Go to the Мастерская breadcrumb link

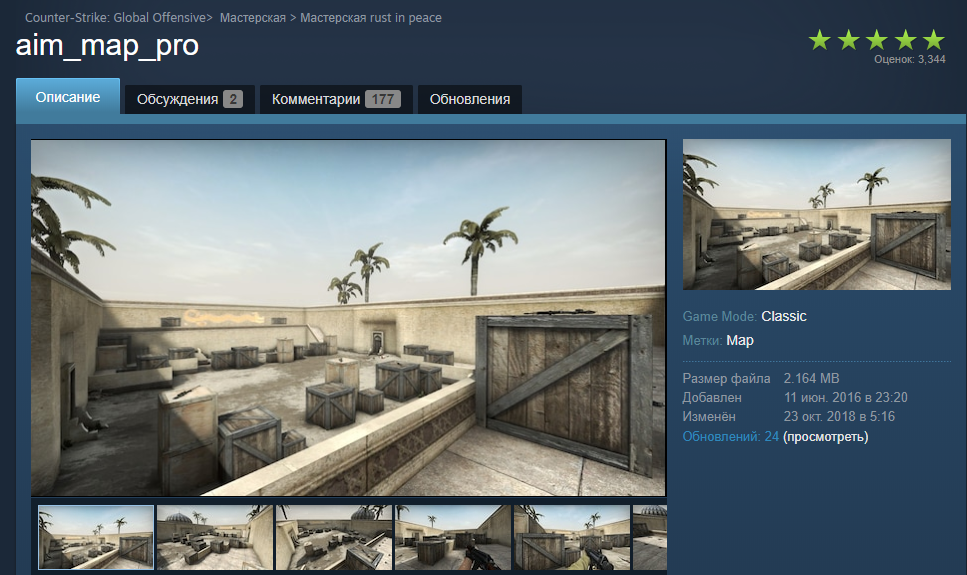(253, 18)
